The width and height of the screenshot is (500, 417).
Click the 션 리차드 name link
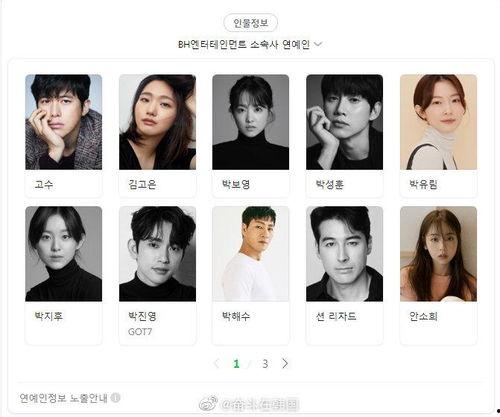click(336, 316)
